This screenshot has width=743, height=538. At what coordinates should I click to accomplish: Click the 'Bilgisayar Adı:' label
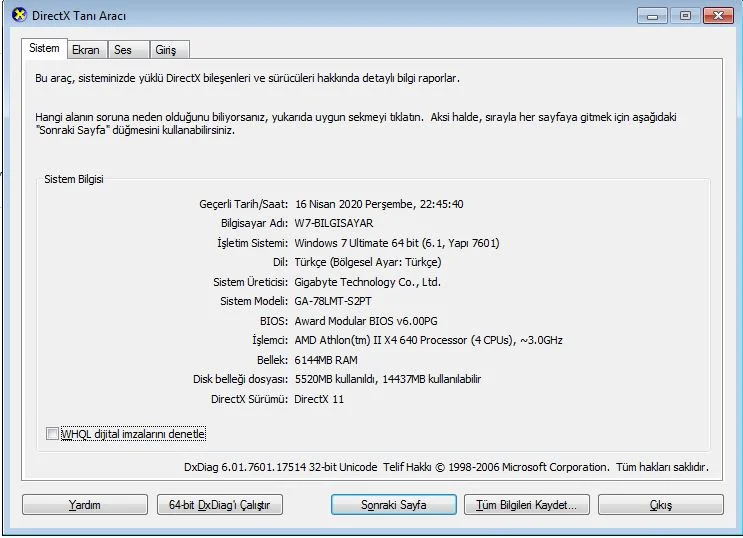pos(254,223)
